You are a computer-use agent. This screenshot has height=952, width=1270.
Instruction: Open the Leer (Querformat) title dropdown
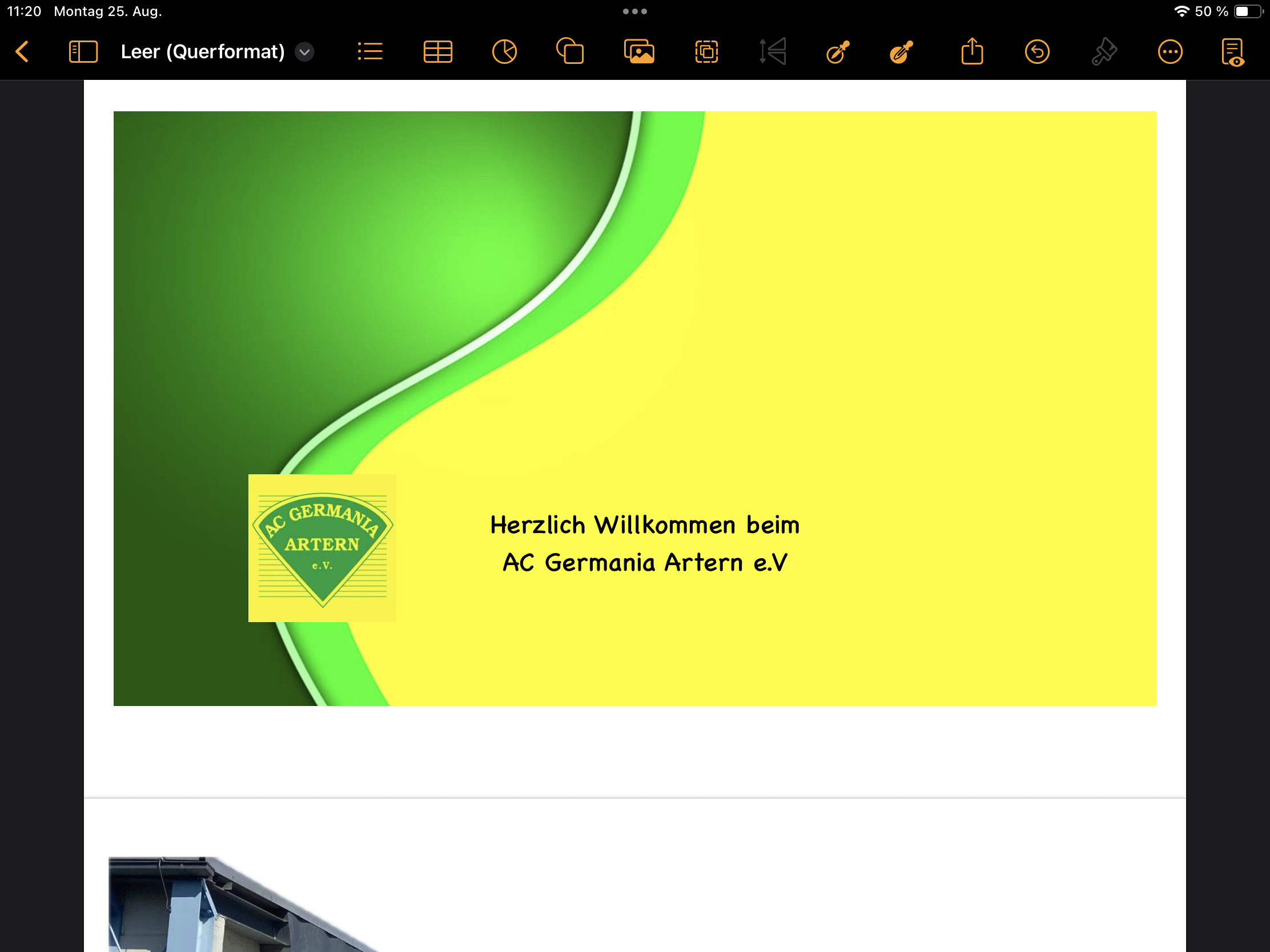click(304, 52)
